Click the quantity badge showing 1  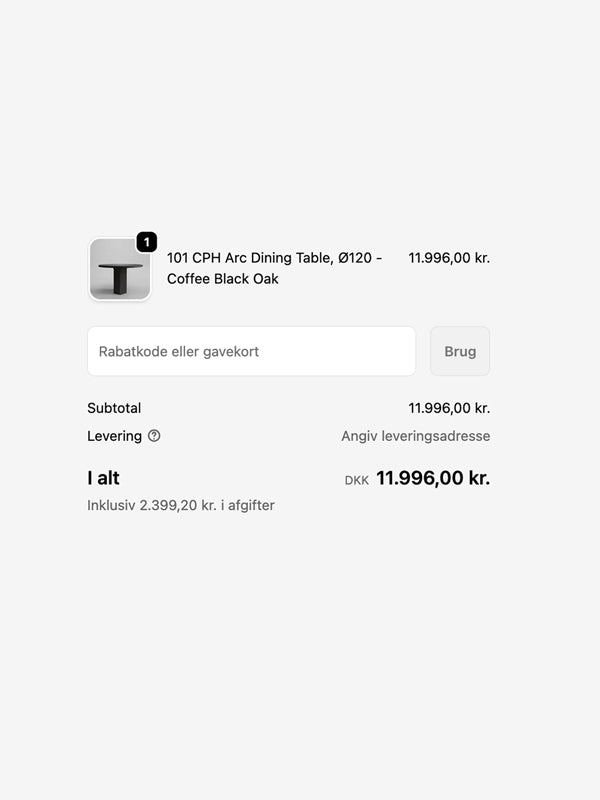coord(146,242)
